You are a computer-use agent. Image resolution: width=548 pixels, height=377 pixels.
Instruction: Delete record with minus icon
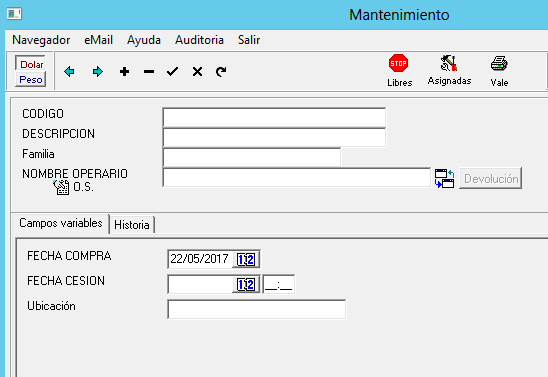[149, 72]
